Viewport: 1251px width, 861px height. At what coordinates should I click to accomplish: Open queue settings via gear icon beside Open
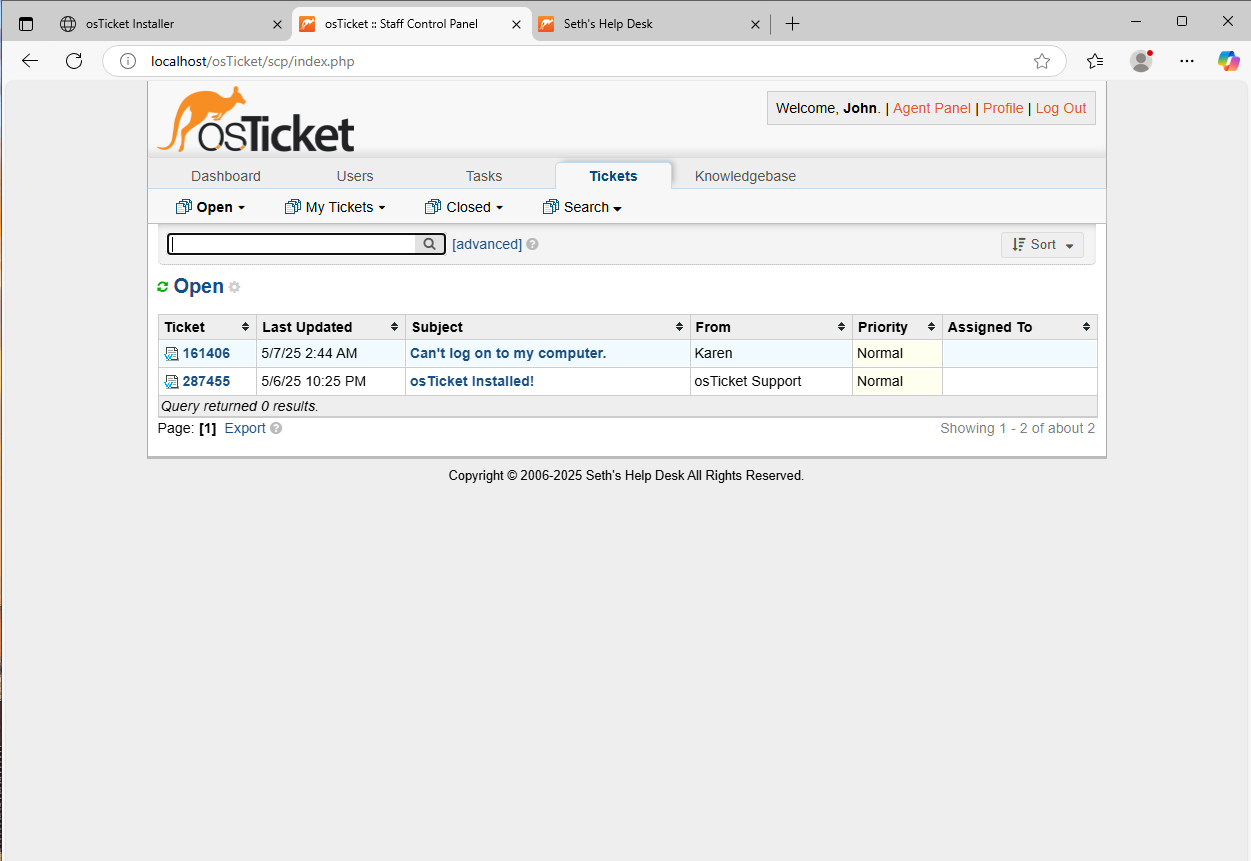tap(234, 287)
